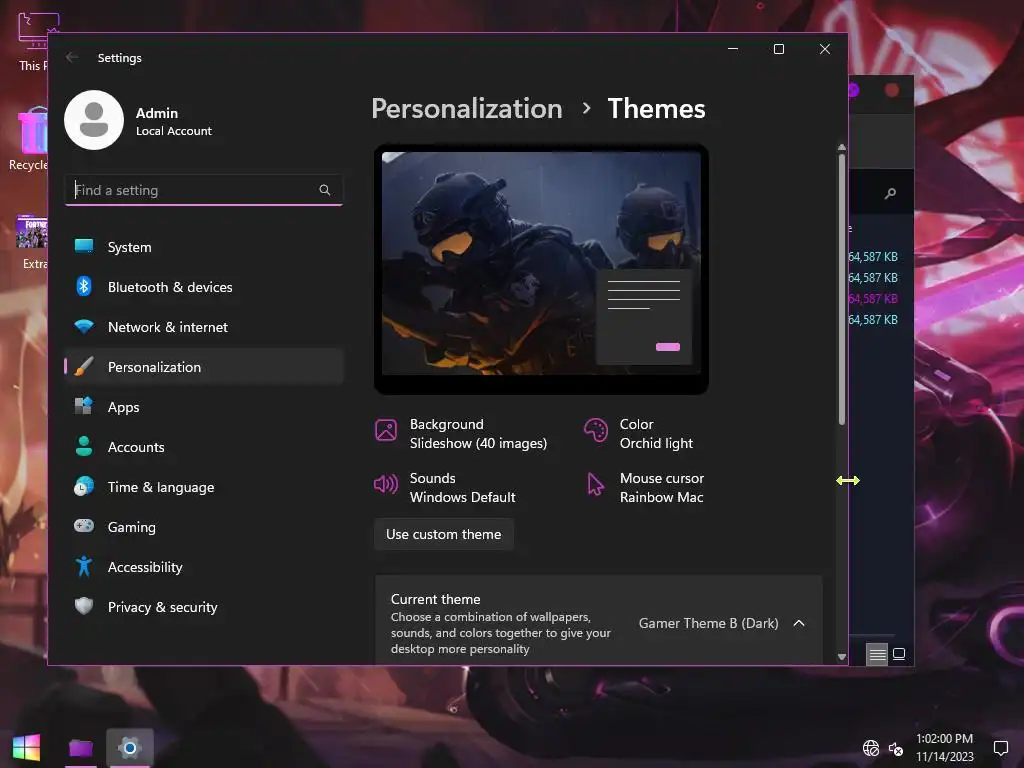
Task: Open the Gaming settings category
Action: pyautogui.click(x=204, y=527)
